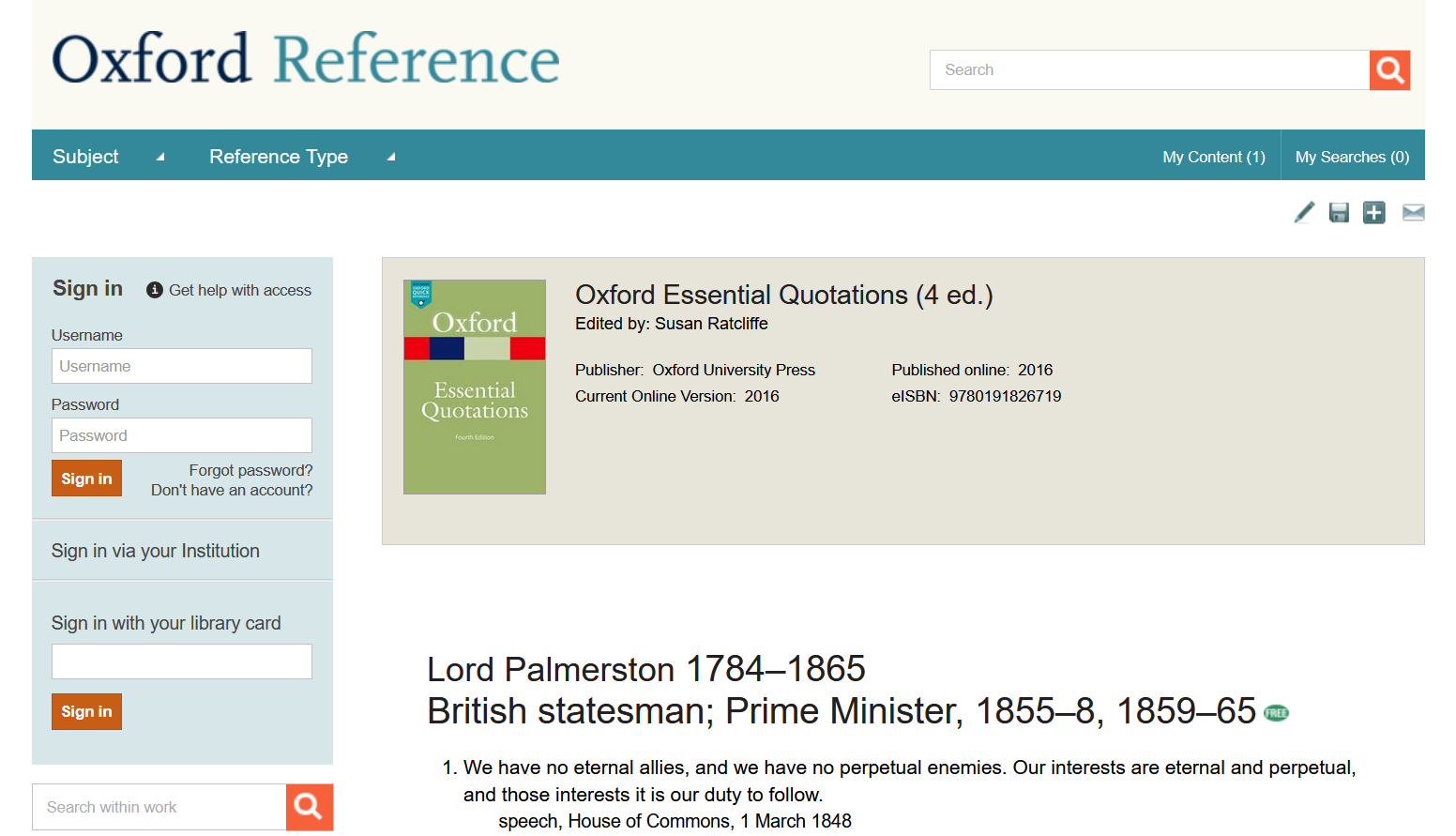Click the orange search magnifier button in header
Viewport: 1456px width, 836px height.
click(x=1389, y=70)
